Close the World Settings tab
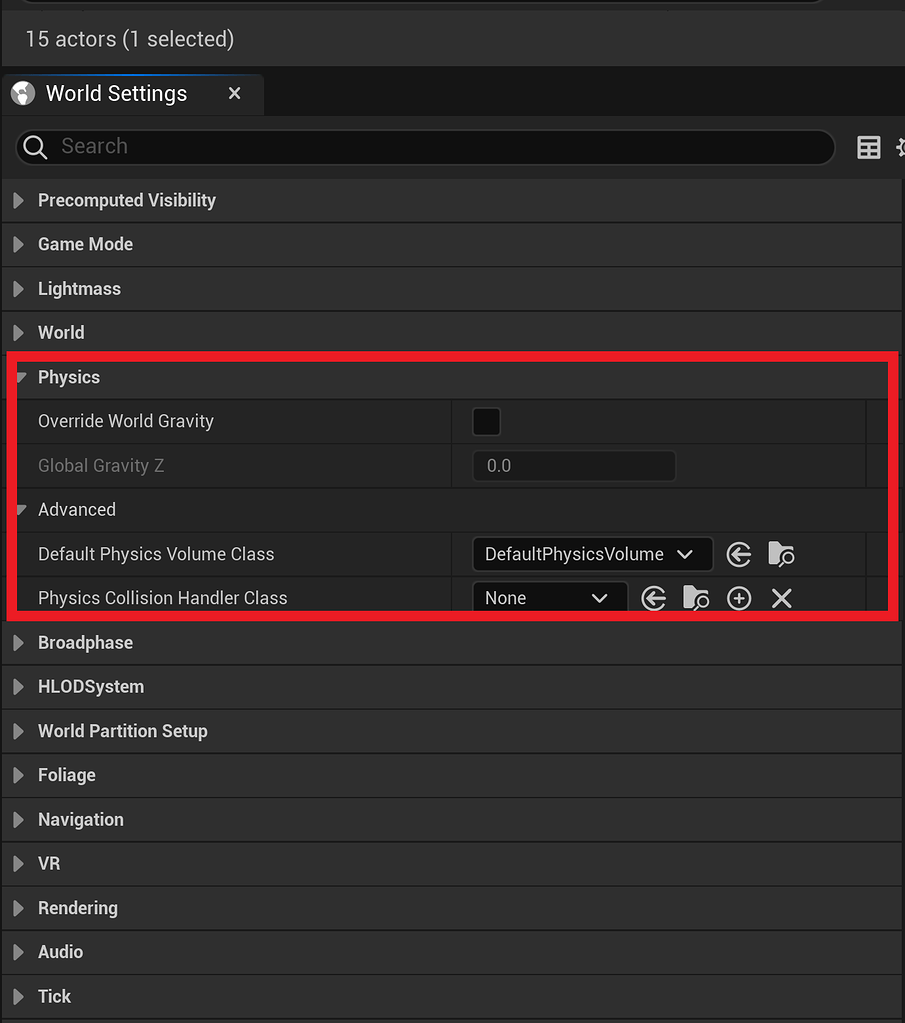The width and height of the screenshot is (905, 1023). 234,93
